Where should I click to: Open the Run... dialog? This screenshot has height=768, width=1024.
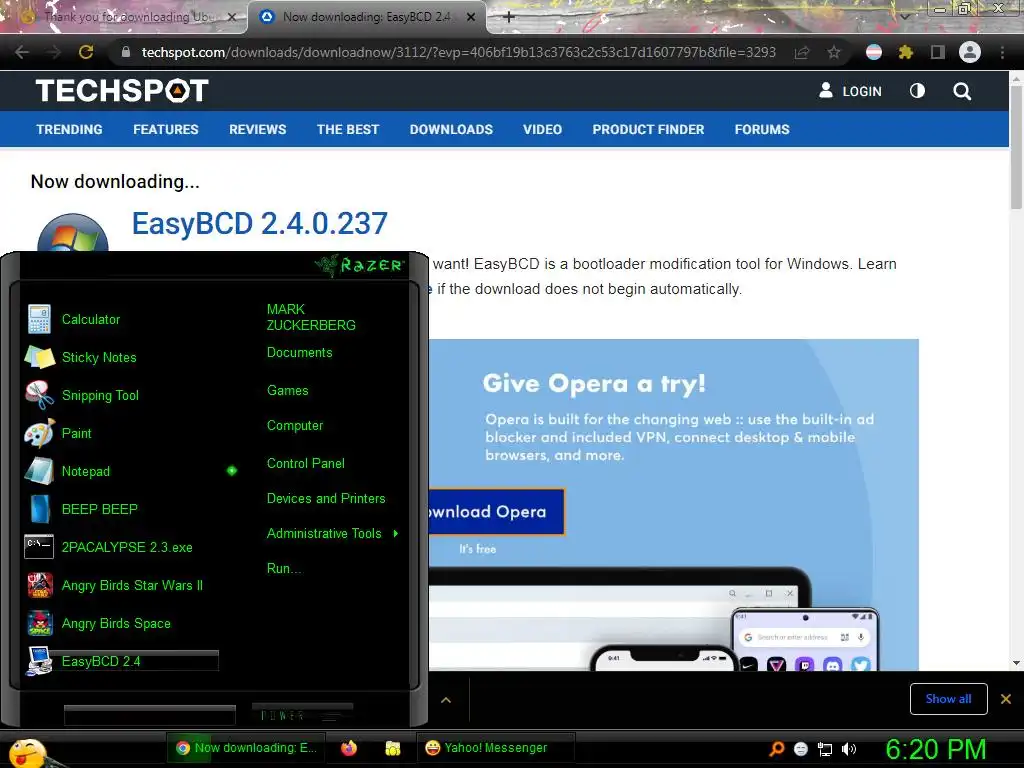[x=284, y=569]
